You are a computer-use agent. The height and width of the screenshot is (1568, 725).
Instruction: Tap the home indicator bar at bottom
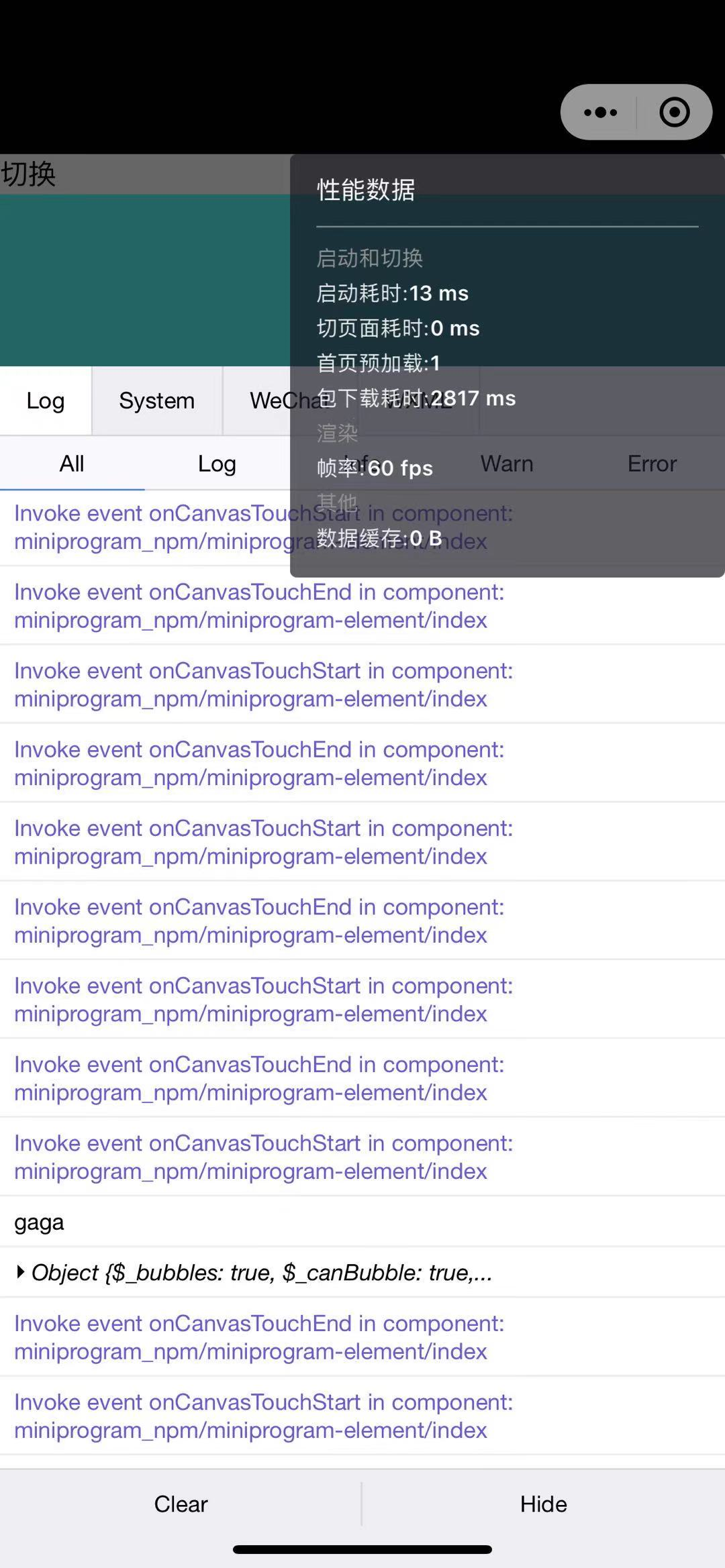click(x=362, y=1549)
